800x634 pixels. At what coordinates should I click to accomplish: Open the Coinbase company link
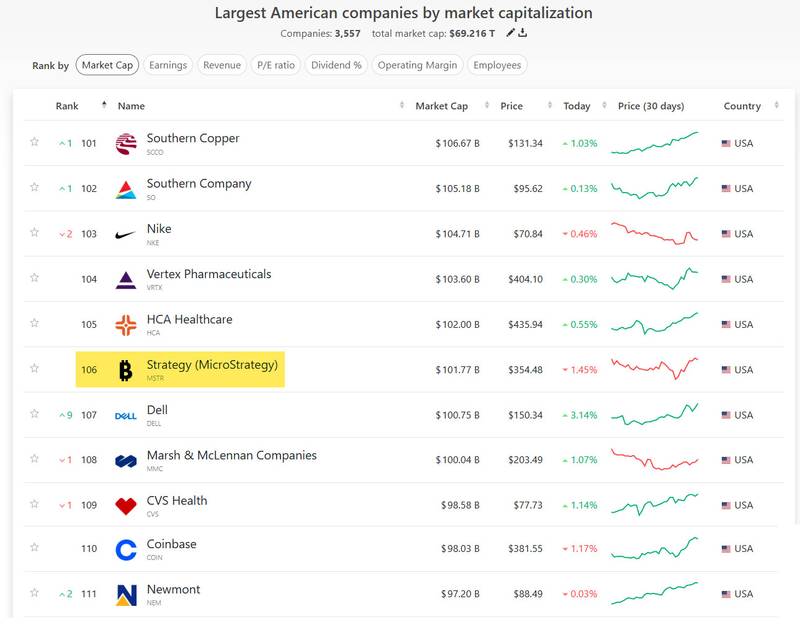pyautogui.click(x=171, y=544)
